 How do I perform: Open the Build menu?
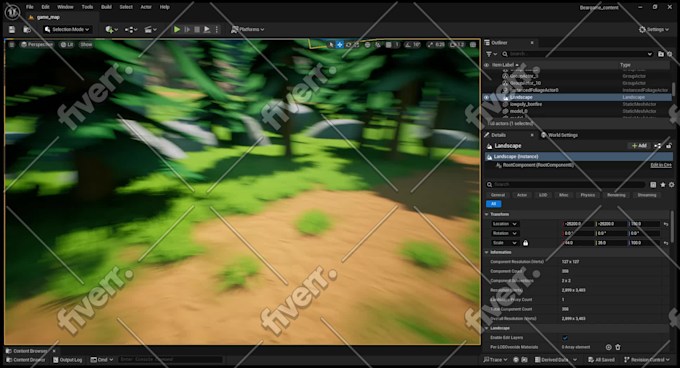click(106, 7)
